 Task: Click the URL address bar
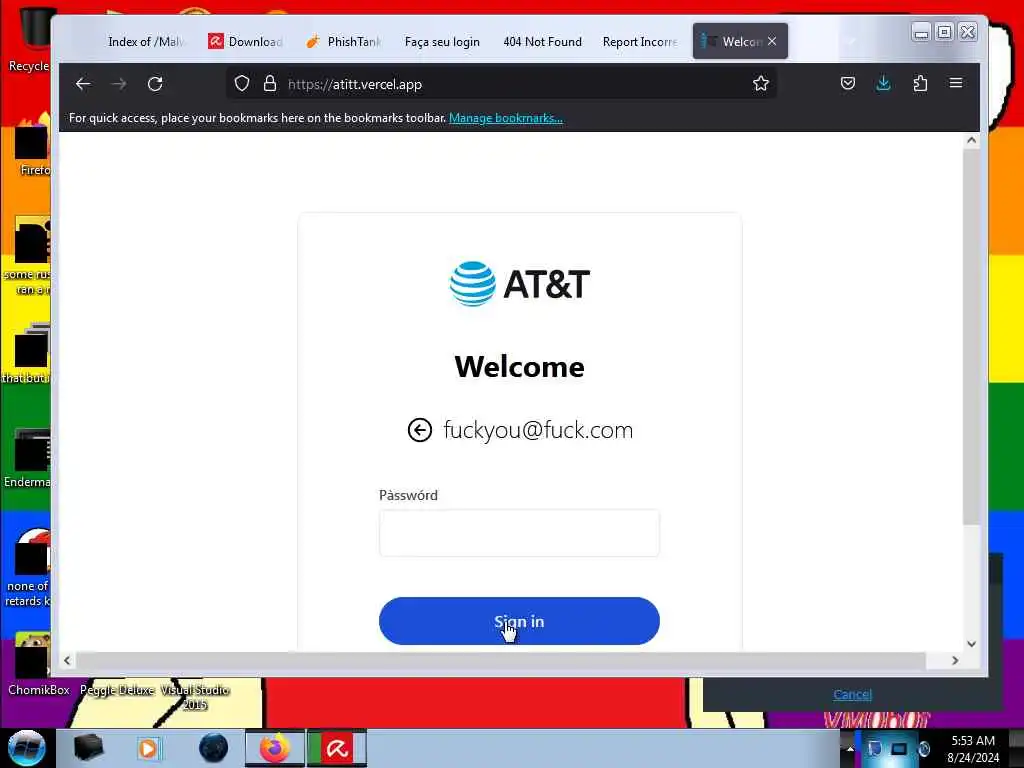(x=502, y=84)
